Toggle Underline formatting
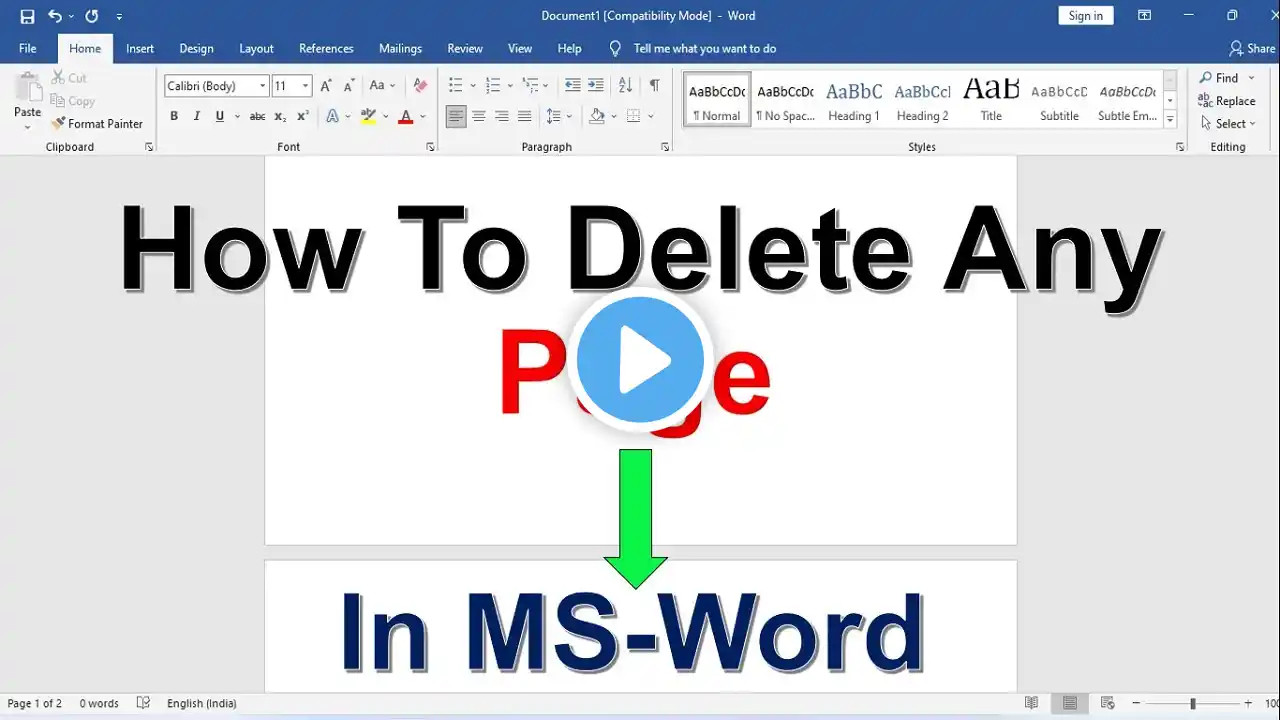Viewport: 1280px width, 720px height. (220, 117)
